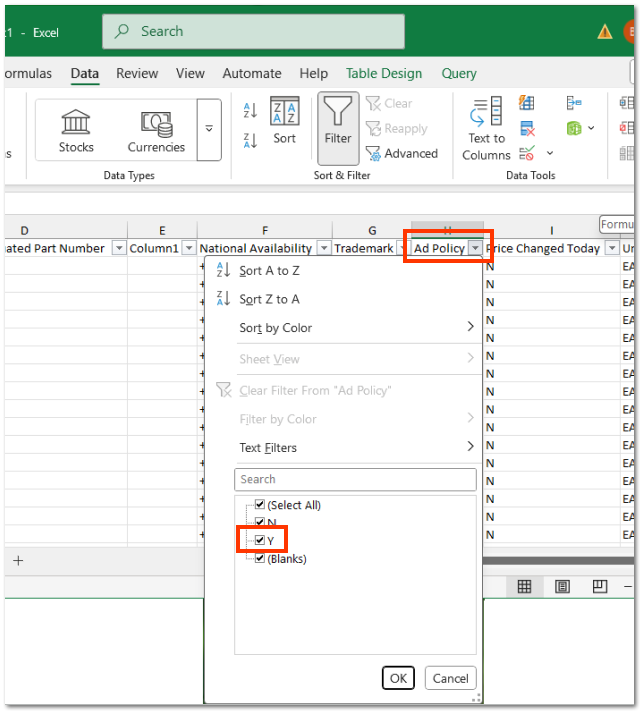Uncheck the N filter value
643x714 pixels.
pos(260,522)
